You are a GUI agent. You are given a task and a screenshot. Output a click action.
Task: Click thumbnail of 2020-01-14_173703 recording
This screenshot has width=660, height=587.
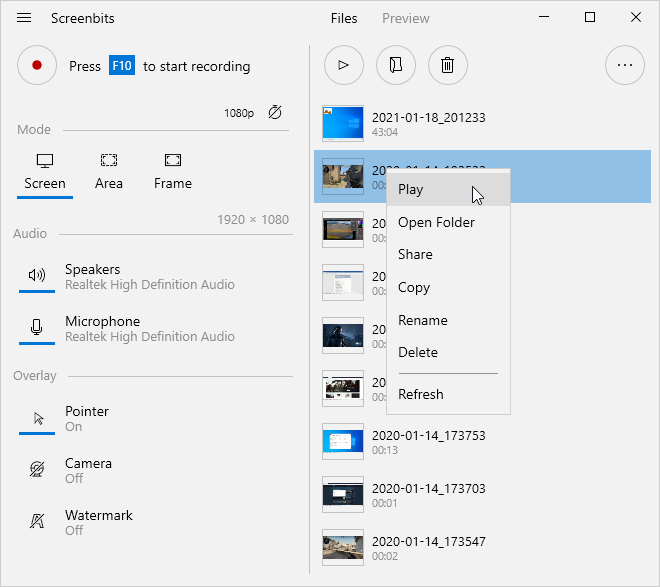coord(343,494)
